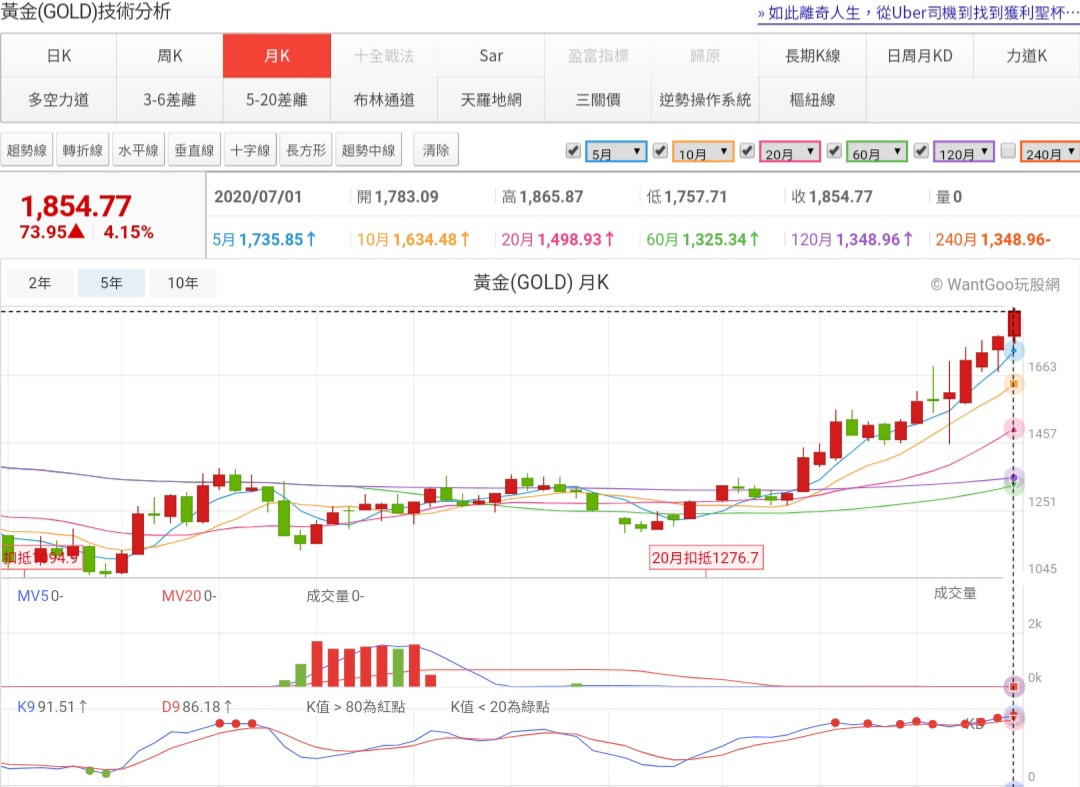
Task: Select the 十字線 crosshair tool
Action: [x=251, y=151]
